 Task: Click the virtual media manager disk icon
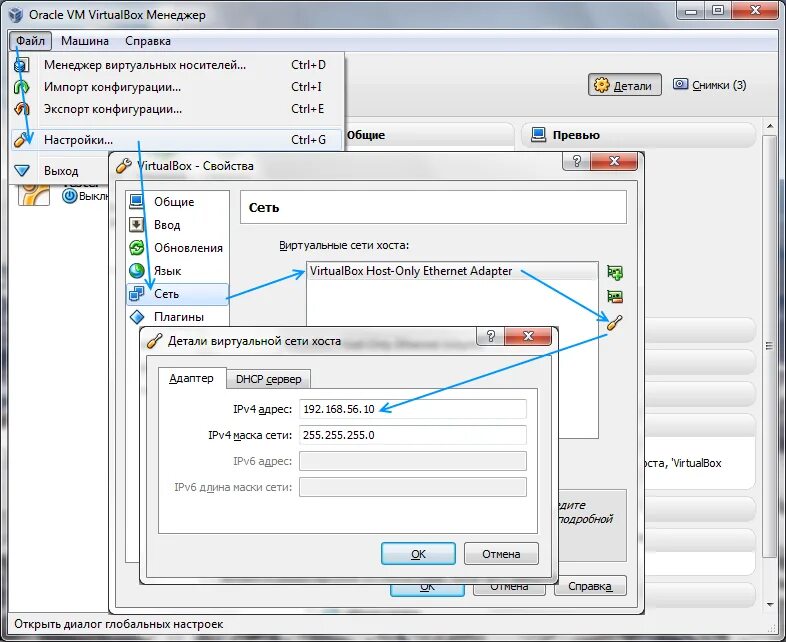point(22,65)
